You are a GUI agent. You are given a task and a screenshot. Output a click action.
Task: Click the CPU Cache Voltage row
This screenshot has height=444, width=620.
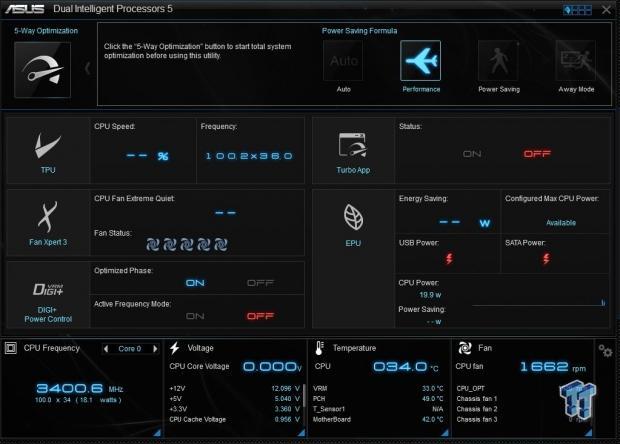(234, 419)
